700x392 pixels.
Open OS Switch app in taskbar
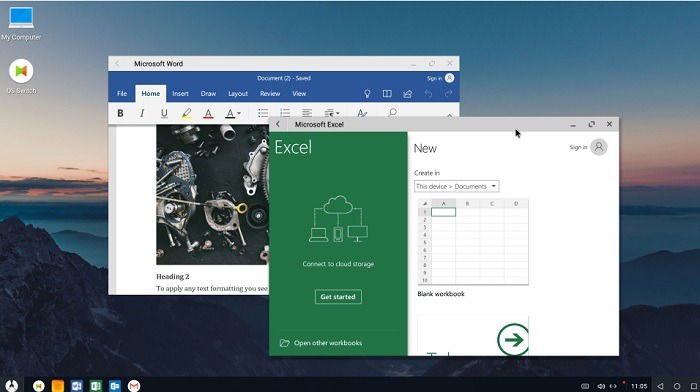pos(39,386)
